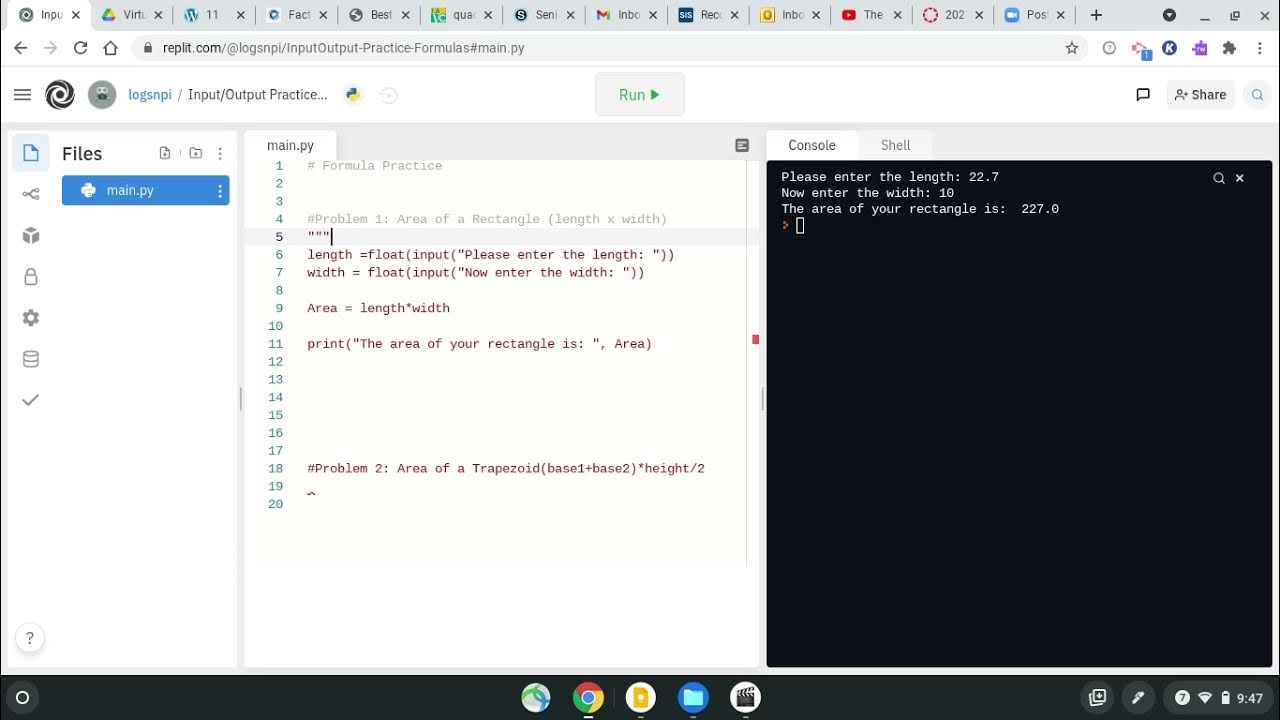Click the length input line 6
The height and width of the screenshot is (720, 1280).
point(491,255)
